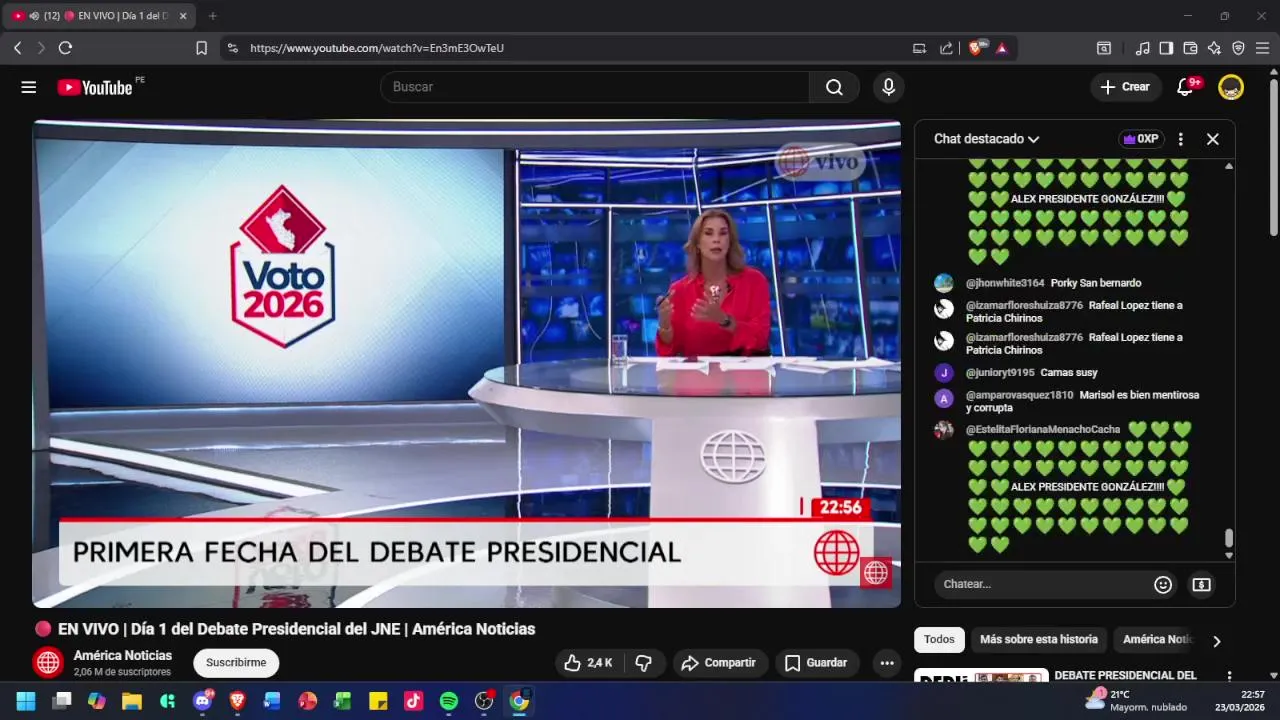The image size is (1280, 720).
Task: Open more actions menu below video
Action: point(887,663)
